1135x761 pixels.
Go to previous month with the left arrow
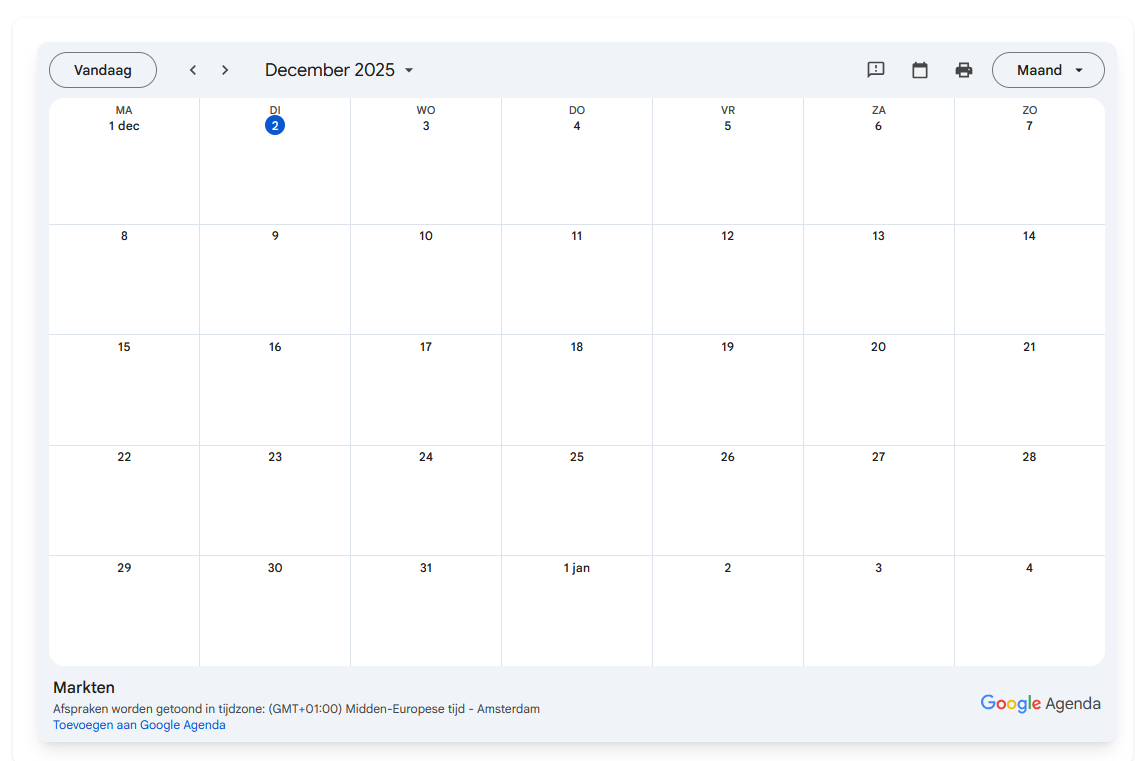[x=192, y=70]
